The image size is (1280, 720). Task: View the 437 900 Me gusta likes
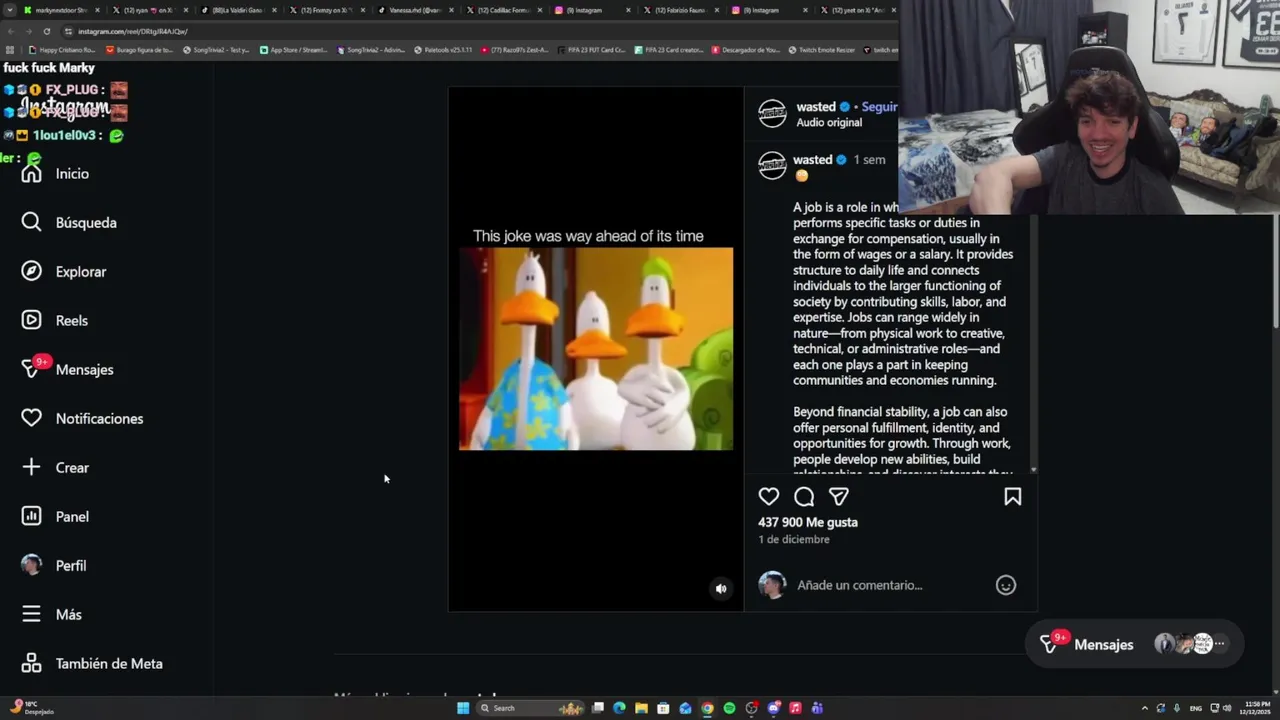[x=808, y=522]
